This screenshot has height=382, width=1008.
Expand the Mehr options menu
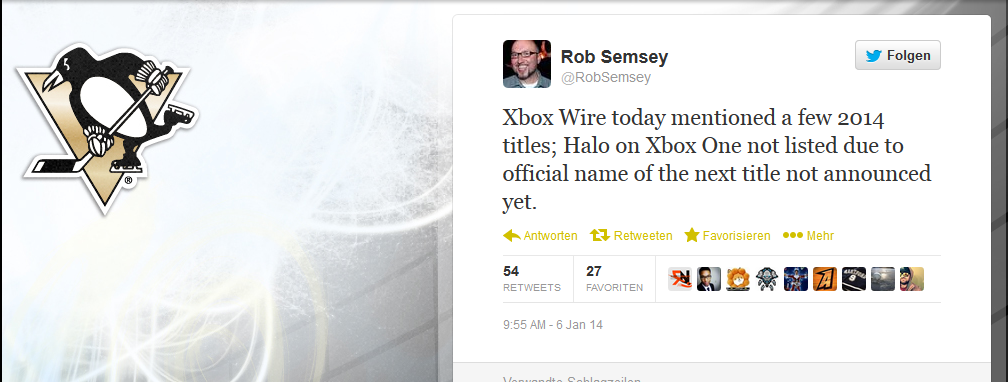point(808,235)
